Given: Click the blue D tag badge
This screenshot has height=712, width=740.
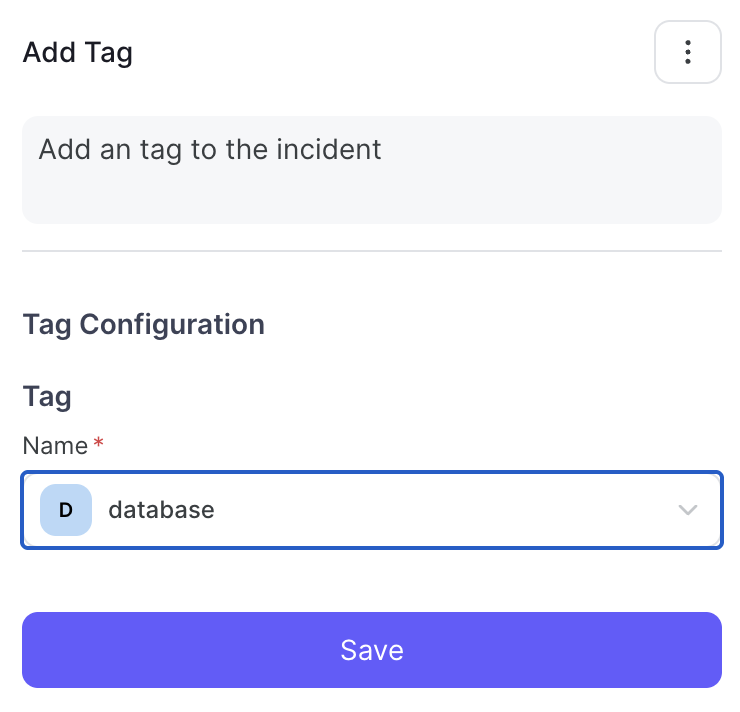Looking at the screenshot, I should (x=66, y=510).
